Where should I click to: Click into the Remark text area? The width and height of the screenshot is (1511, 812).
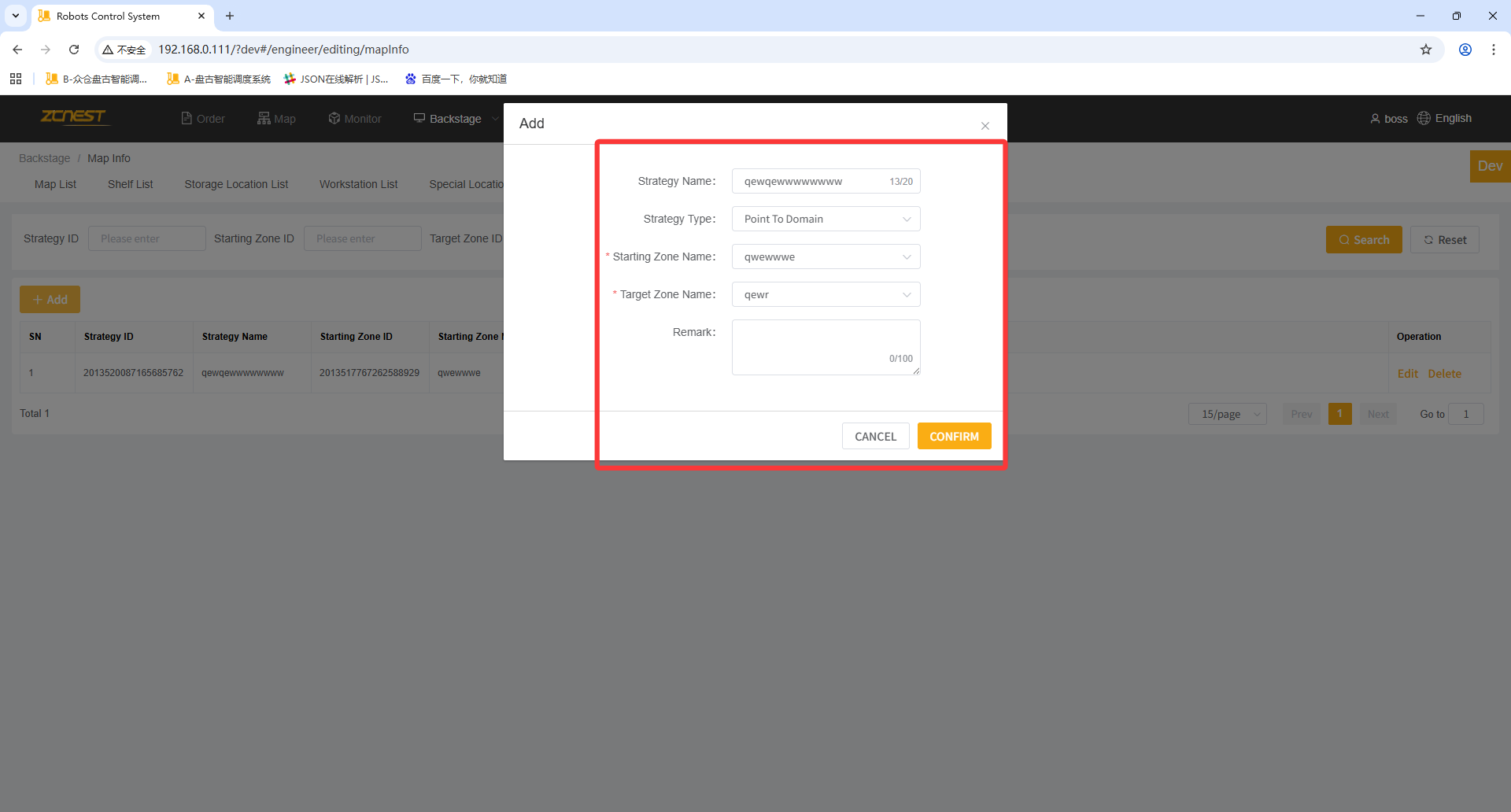(825, 343)
